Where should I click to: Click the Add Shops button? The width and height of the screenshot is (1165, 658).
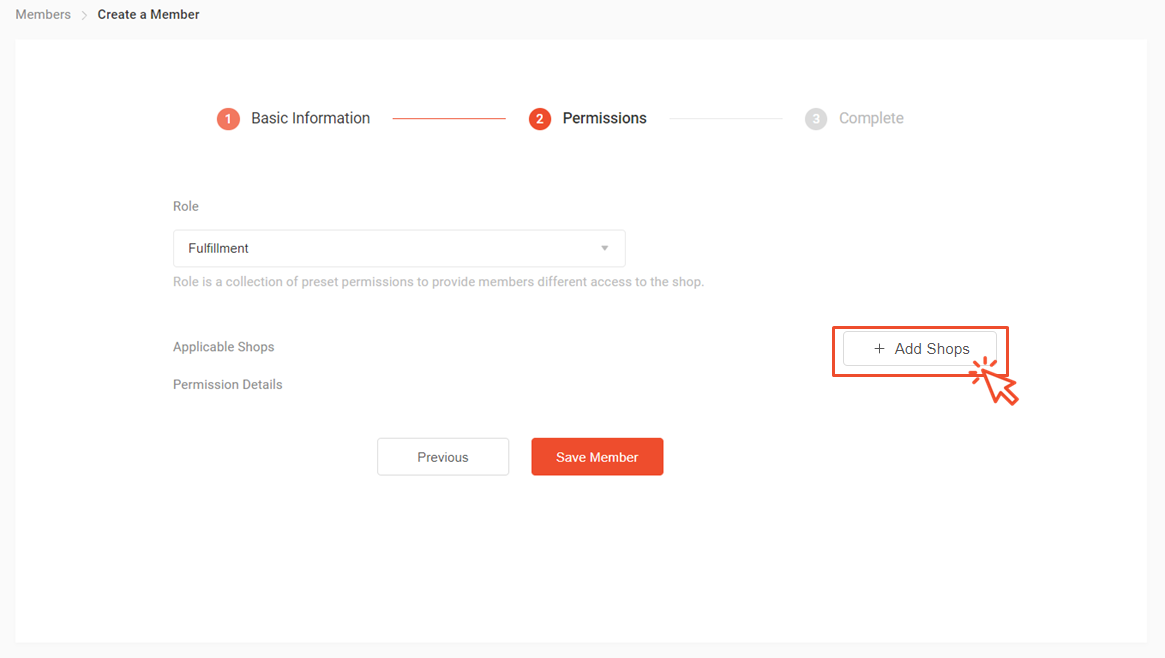point(920,348)
